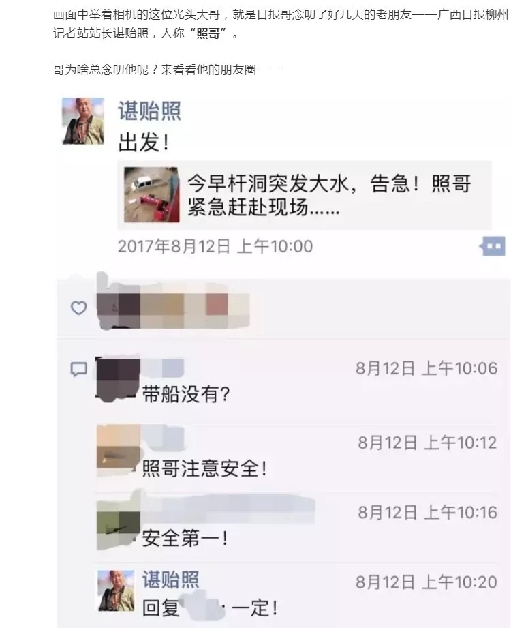The image size is (511, 628).
Task: Tap the blurred liker avatars row
Action: click(173, 308)
